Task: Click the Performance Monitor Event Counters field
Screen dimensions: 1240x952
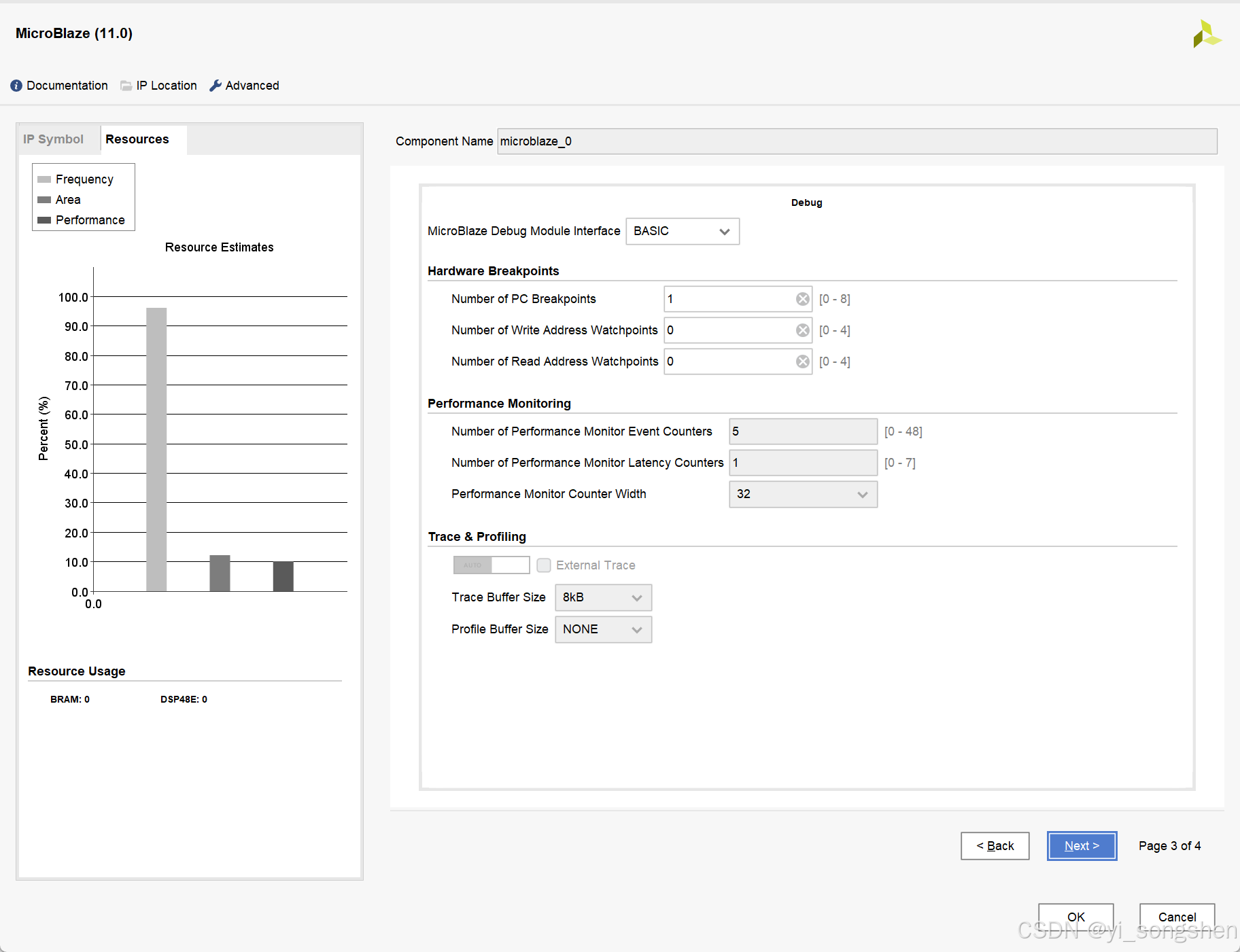Action: coord(803,431)
